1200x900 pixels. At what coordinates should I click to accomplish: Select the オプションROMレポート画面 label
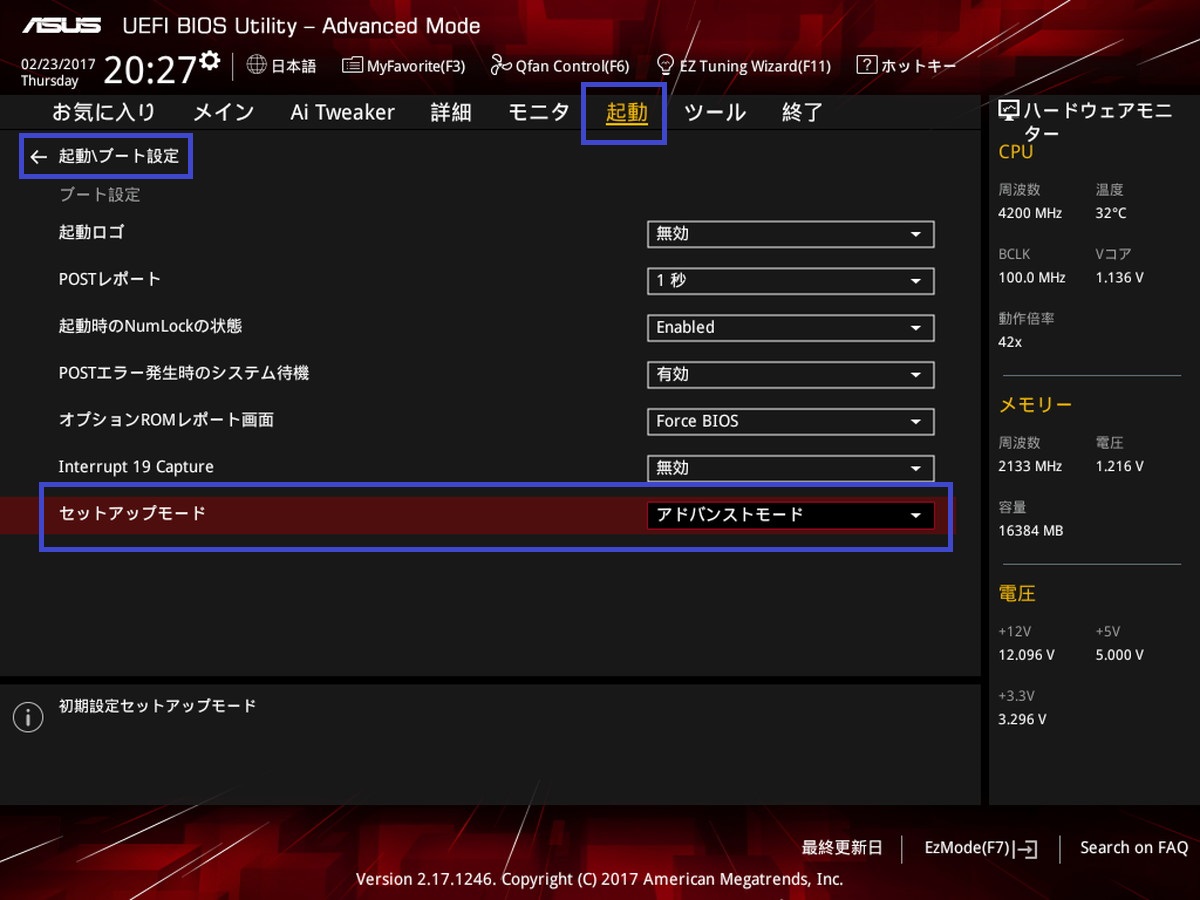(x=166, y=420)
